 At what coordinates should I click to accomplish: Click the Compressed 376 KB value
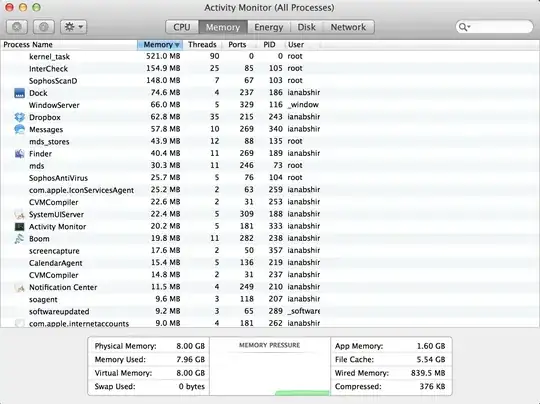pyautogui.click(x=433, y=386)
